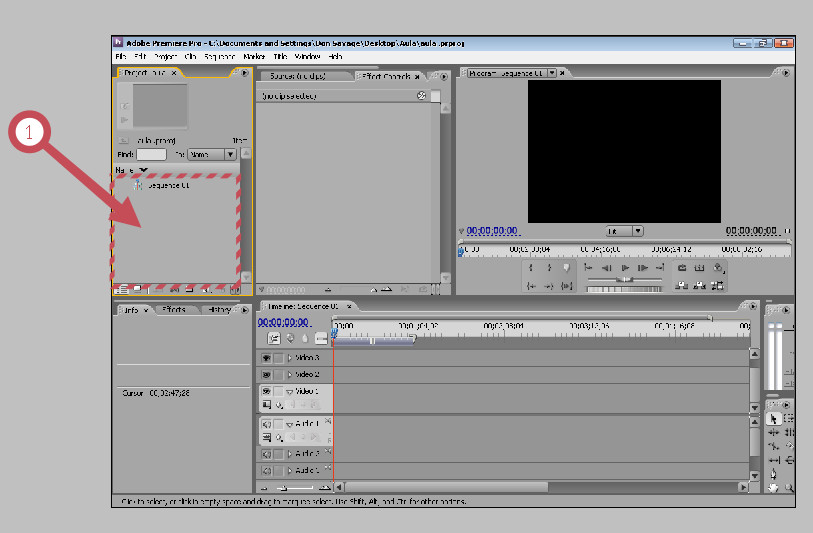Open the Program monitor zoom level dropdown
This screenshot has height=533, width=813.
pos(625,231)
